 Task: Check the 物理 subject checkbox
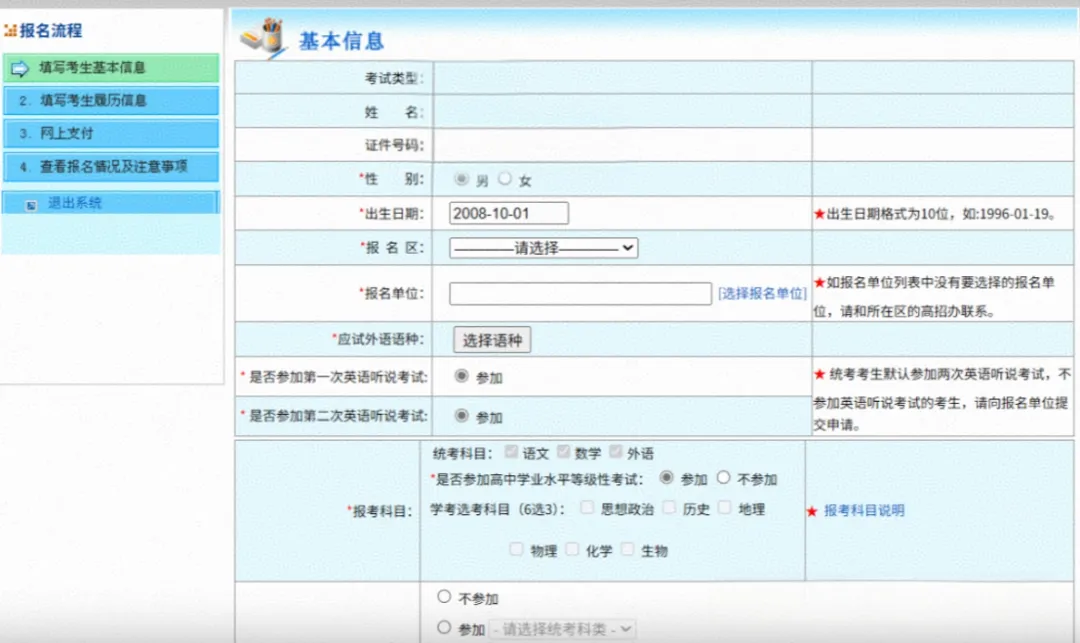pyautogui.click(x=516, y=549)
